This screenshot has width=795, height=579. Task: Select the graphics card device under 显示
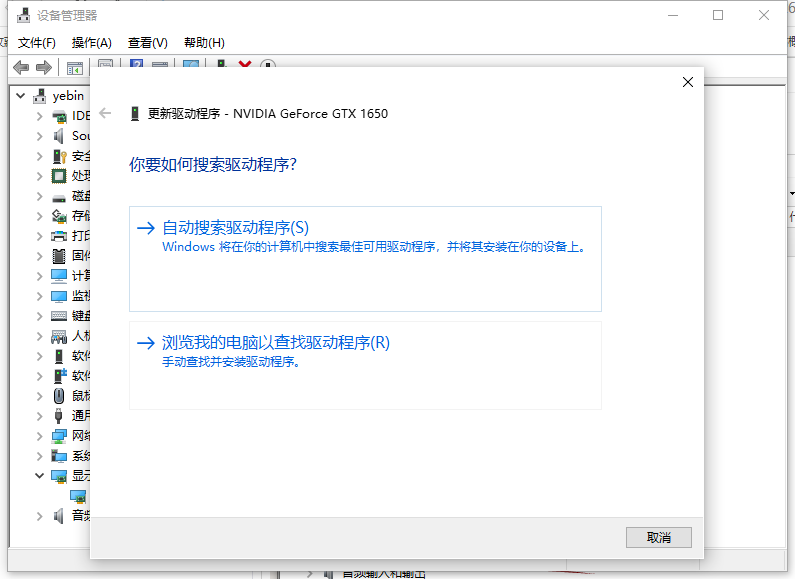coord(78,496)
